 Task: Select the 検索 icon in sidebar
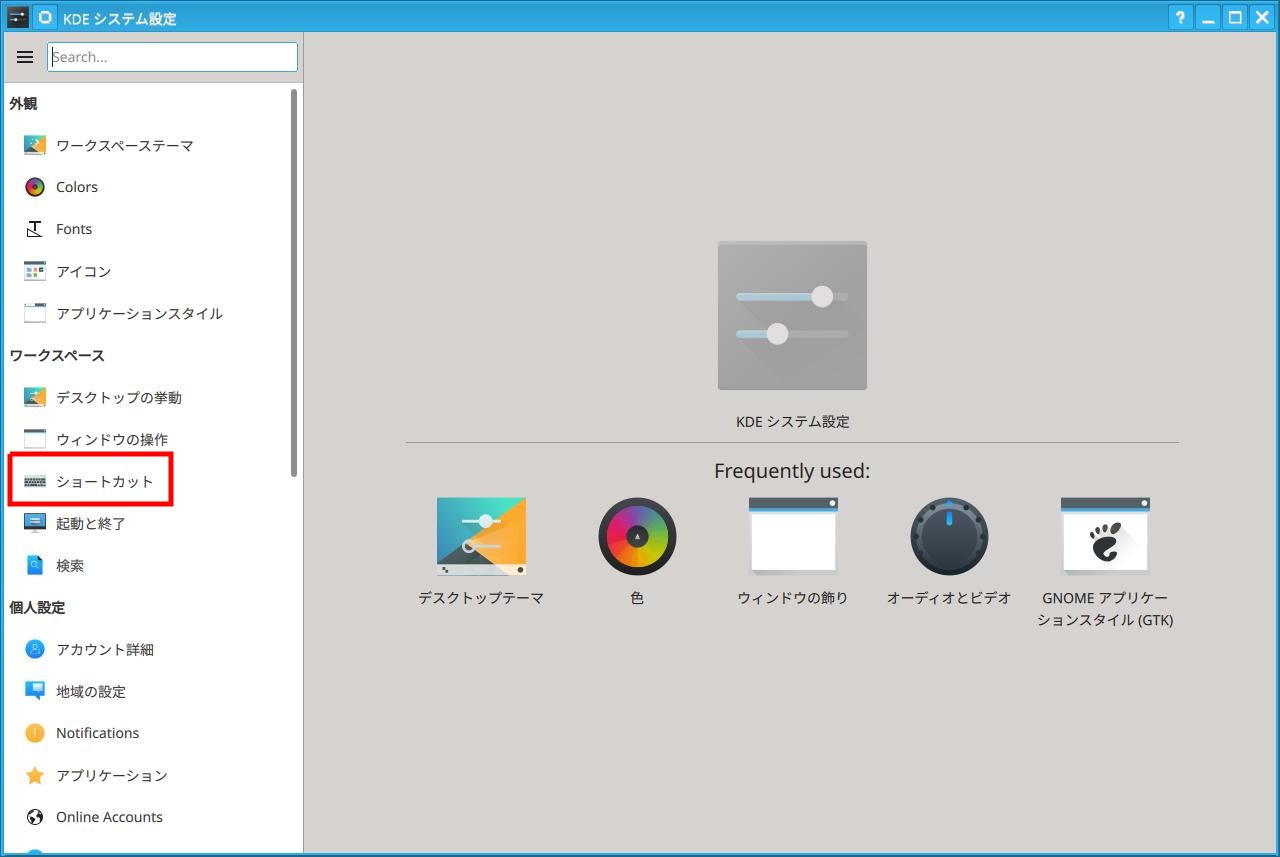(x=35, y=565)
